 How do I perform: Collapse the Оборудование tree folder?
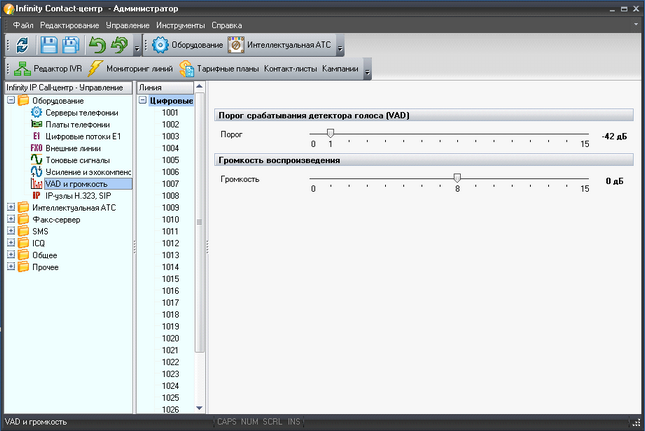pos(11,100)
